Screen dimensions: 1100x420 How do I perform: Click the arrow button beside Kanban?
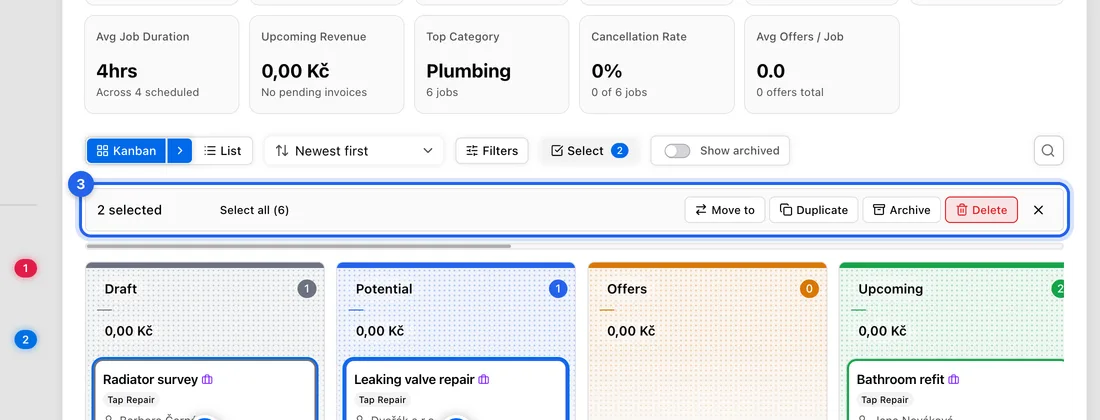pyautogui.click(x=180, y=151)
